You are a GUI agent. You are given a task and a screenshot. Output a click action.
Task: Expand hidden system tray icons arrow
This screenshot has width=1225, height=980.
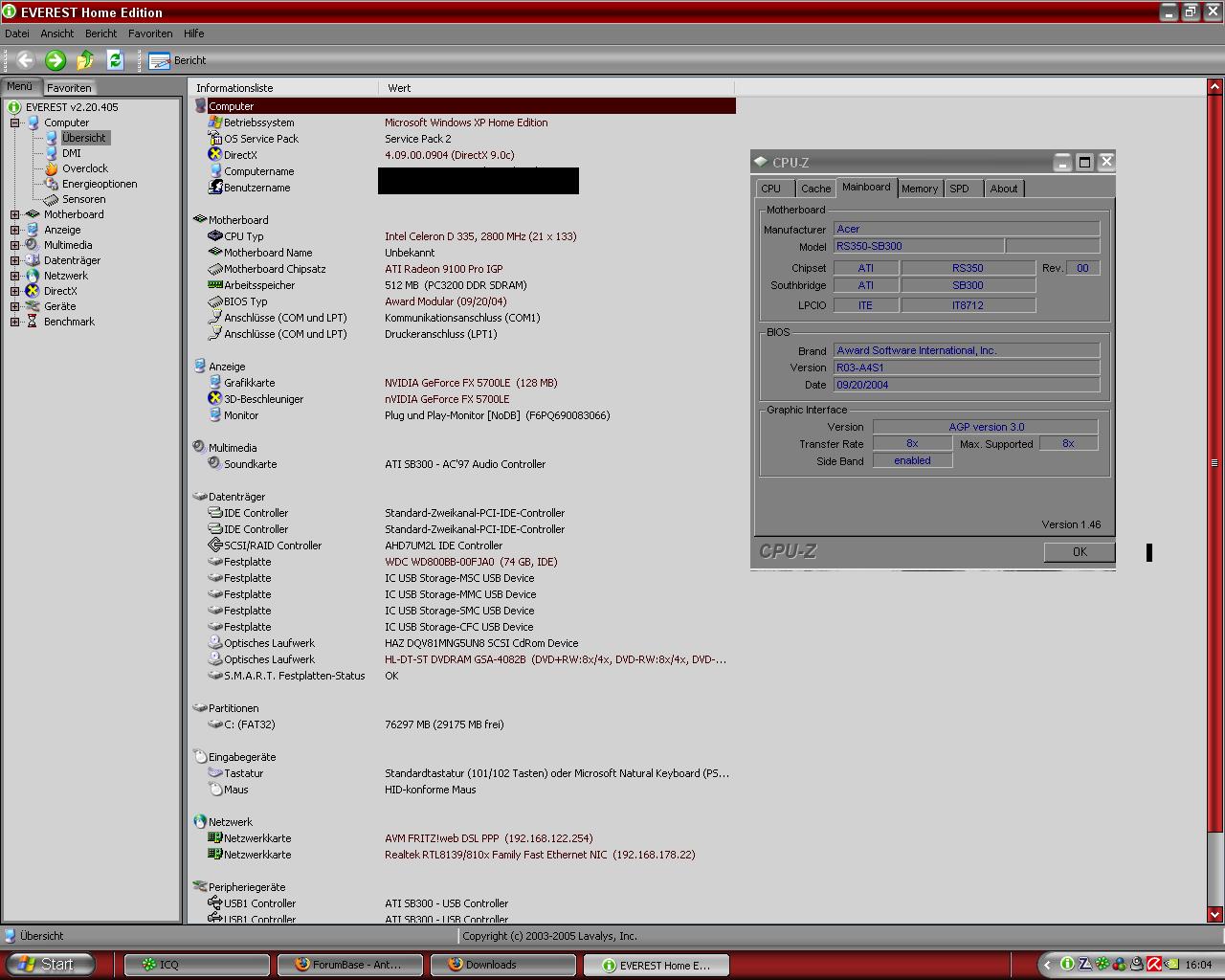click(x=1047, y=965)
